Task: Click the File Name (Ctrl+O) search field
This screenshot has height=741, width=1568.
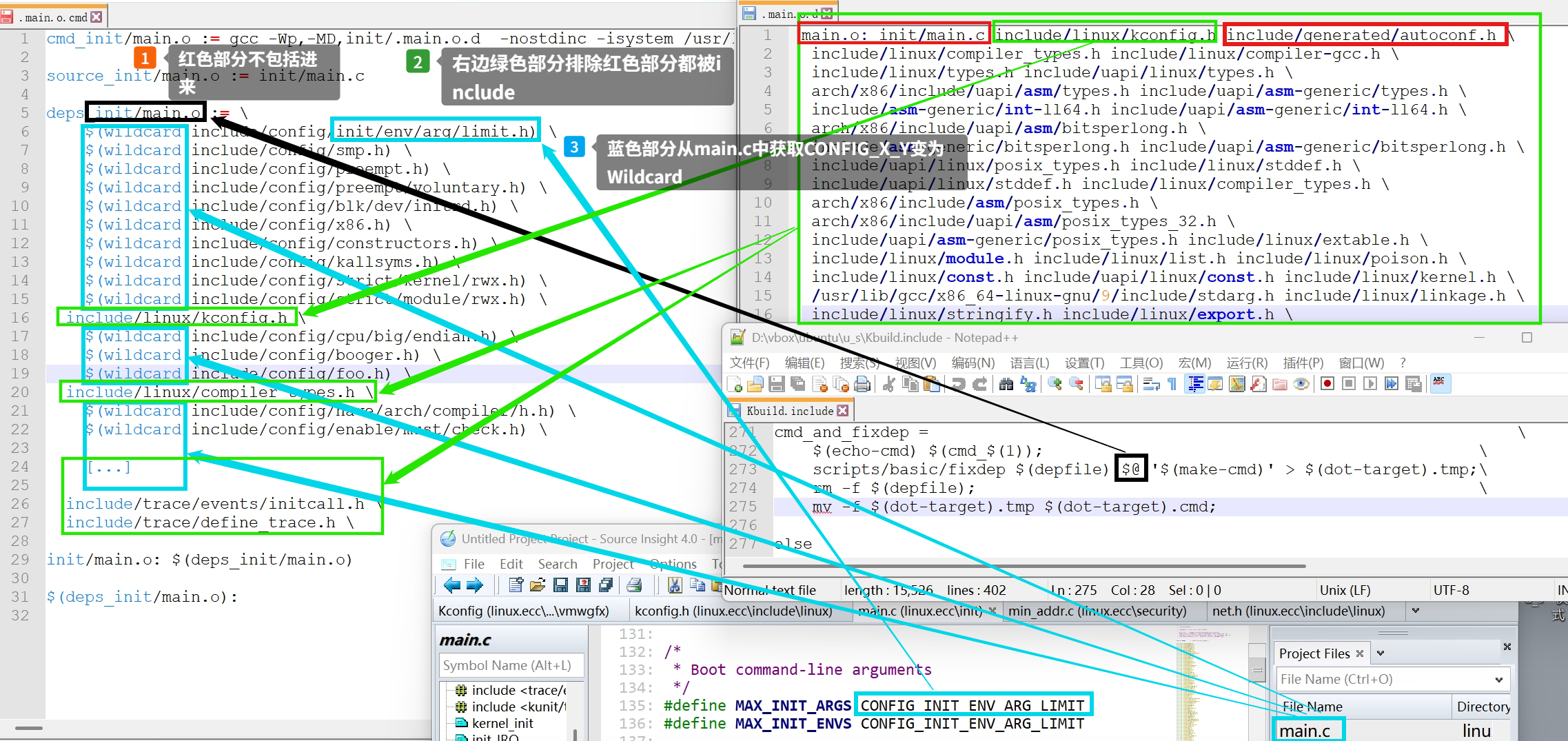Action: 1393,680
